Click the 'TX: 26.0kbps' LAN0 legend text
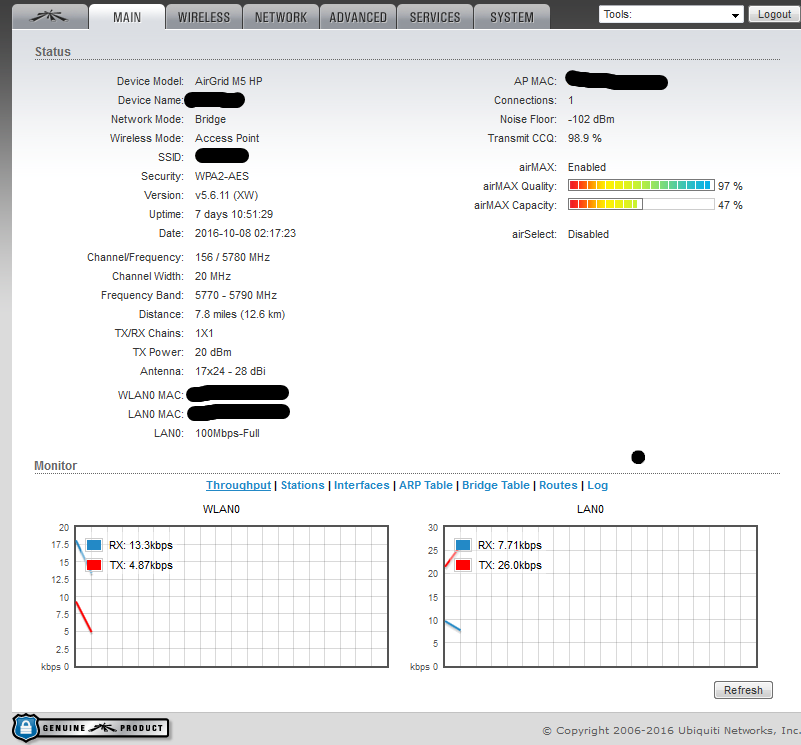The image size is (801, 745). pyautogui.click(x=510, y=565)
